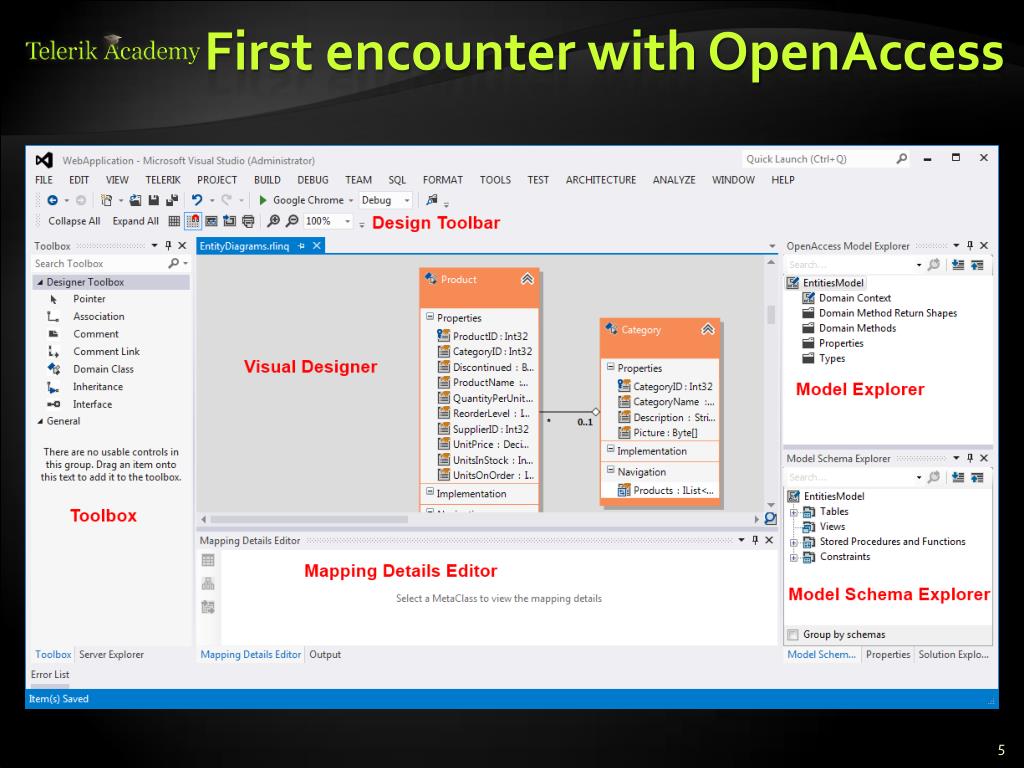Click the Collapse All button
1024x768 pixels.
(x=74, y=221)
